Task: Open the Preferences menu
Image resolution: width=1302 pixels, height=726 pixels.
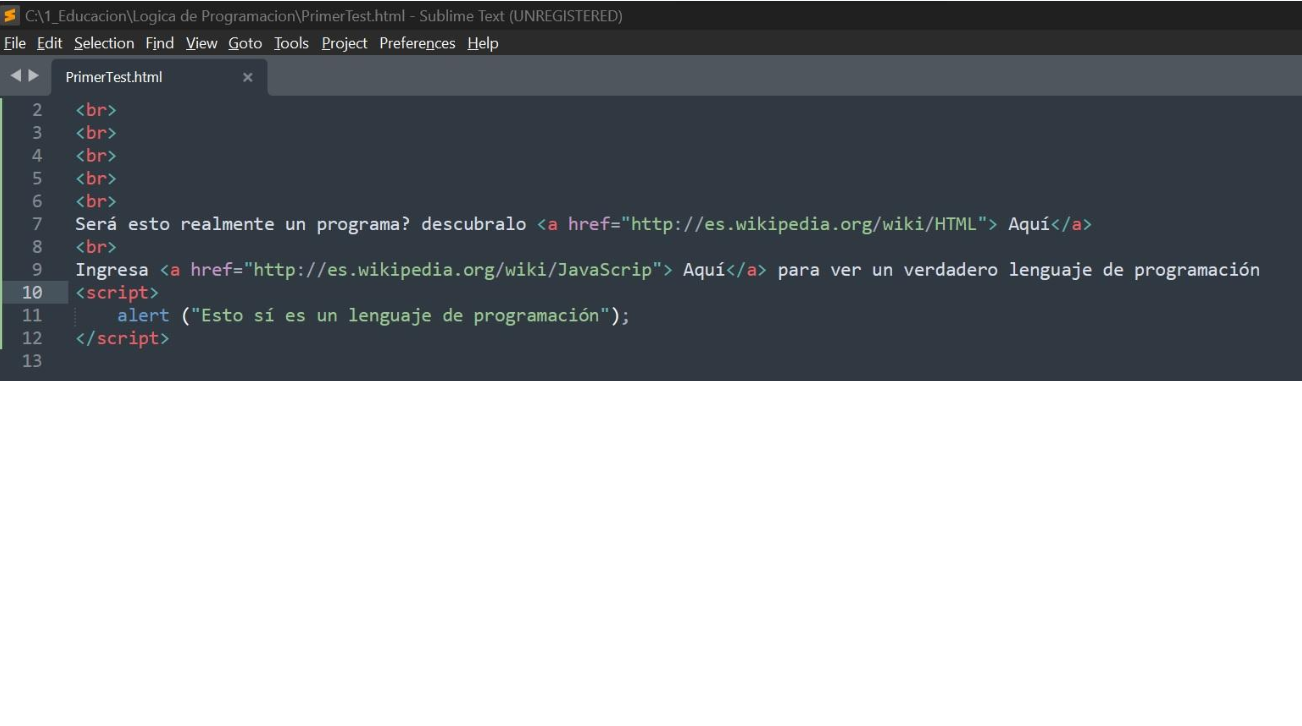Action: [x=417, y=43]
